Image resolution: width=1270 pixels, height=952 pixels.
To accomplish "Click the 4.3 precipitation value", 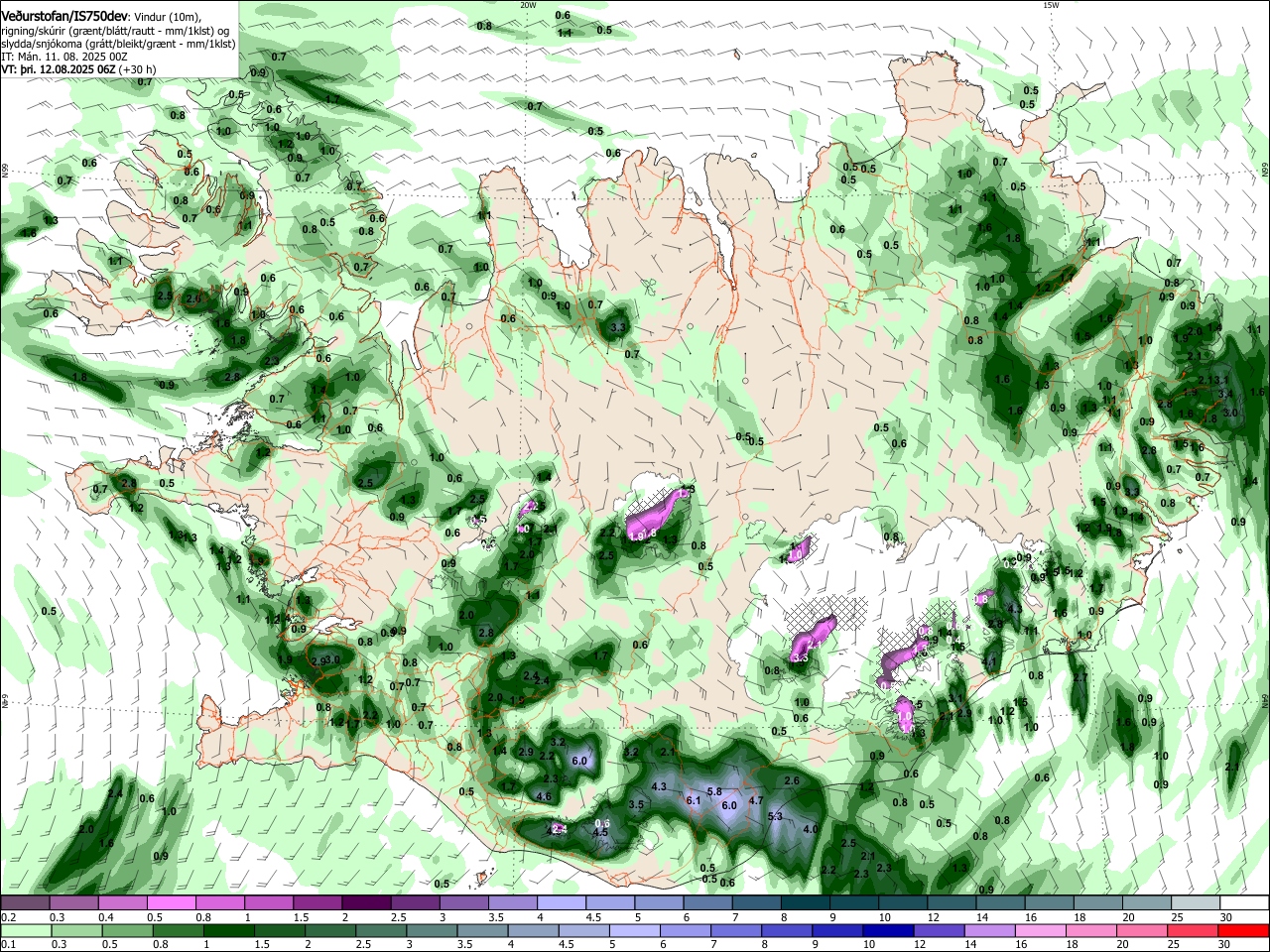I will (x=659, y=786).
